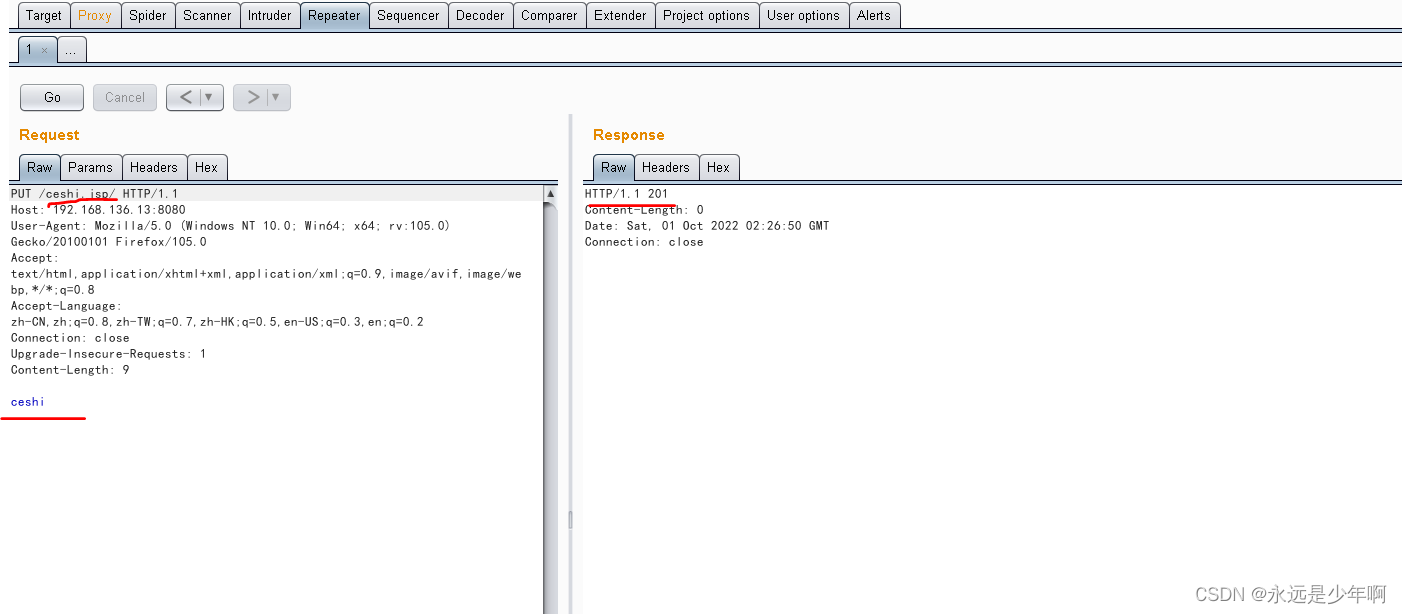Click the Content-Length: 9 request line
The image size is (1402, 614).
coord(70,369)
